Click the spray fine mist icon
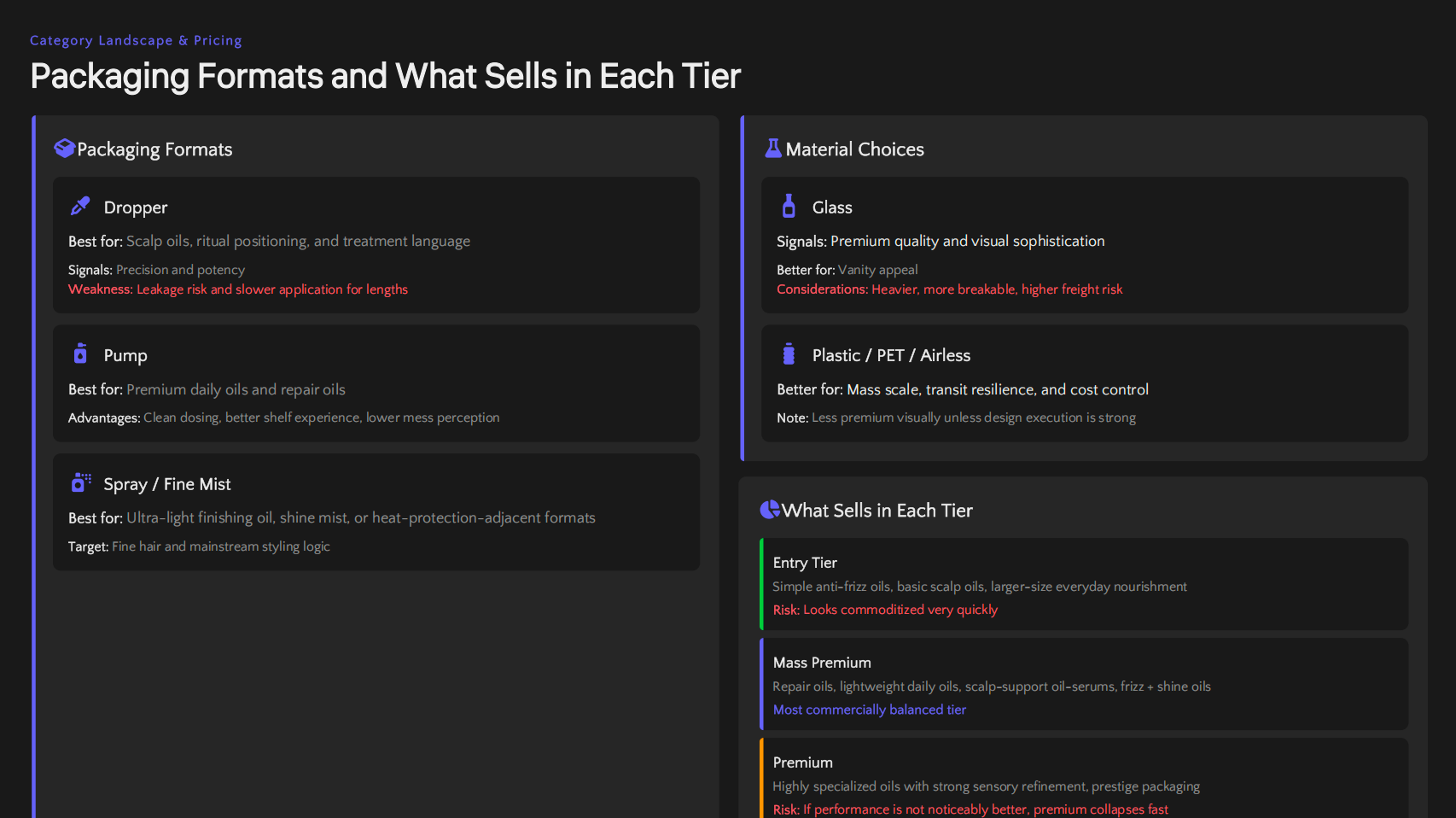 pyautogui.click(x=79, y=482)
